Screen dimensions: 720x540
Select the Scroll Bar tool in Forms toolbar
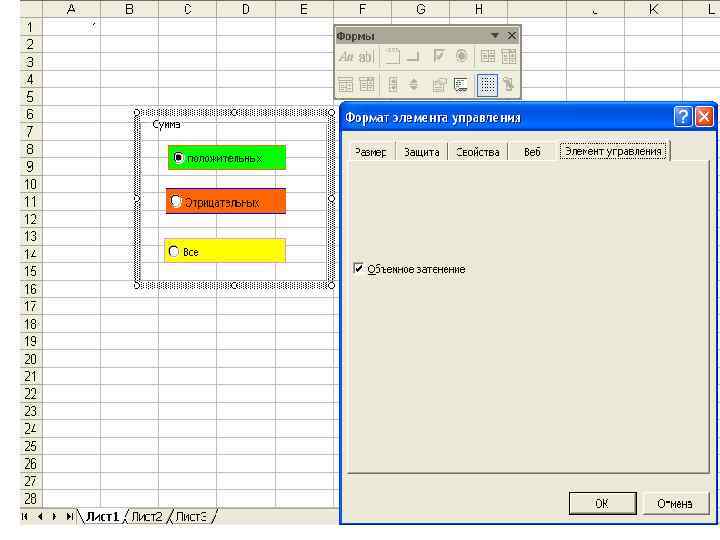coord(393,84)
